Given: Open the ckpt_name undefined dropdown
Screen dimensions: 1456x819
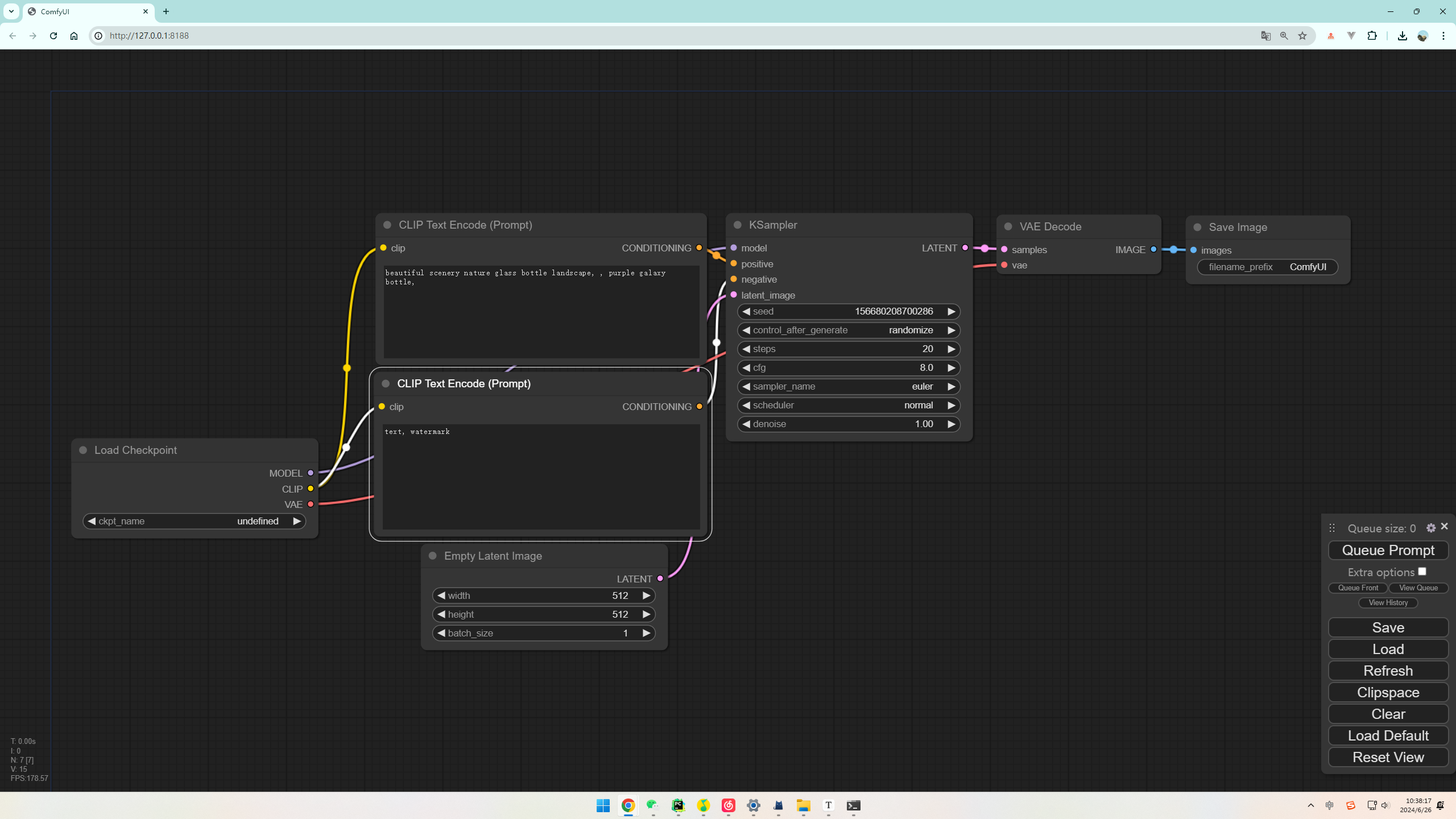Looking at the screenshot, I should (194, 521).
